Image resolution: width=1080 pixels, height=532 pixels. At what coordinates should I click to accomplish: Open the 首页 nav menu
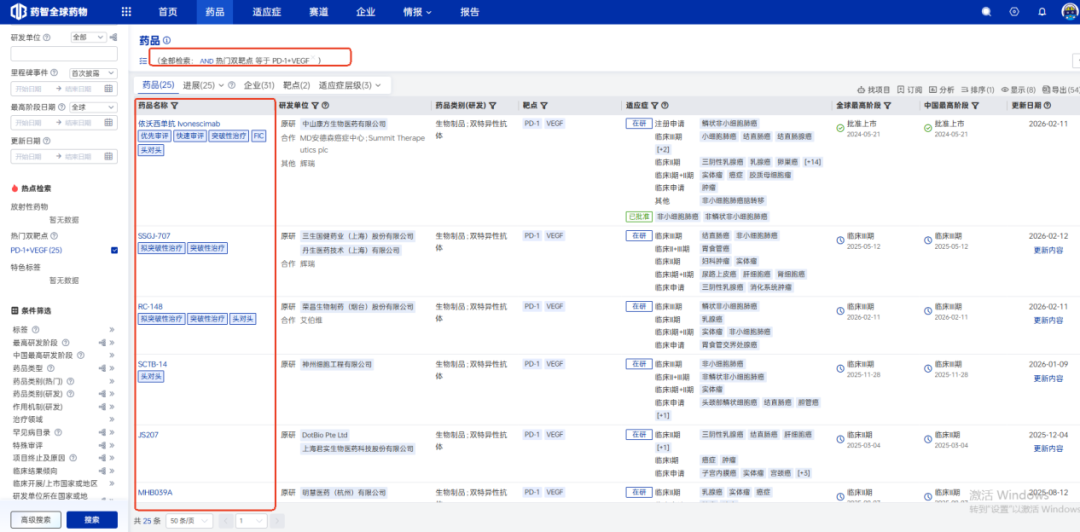167,12
